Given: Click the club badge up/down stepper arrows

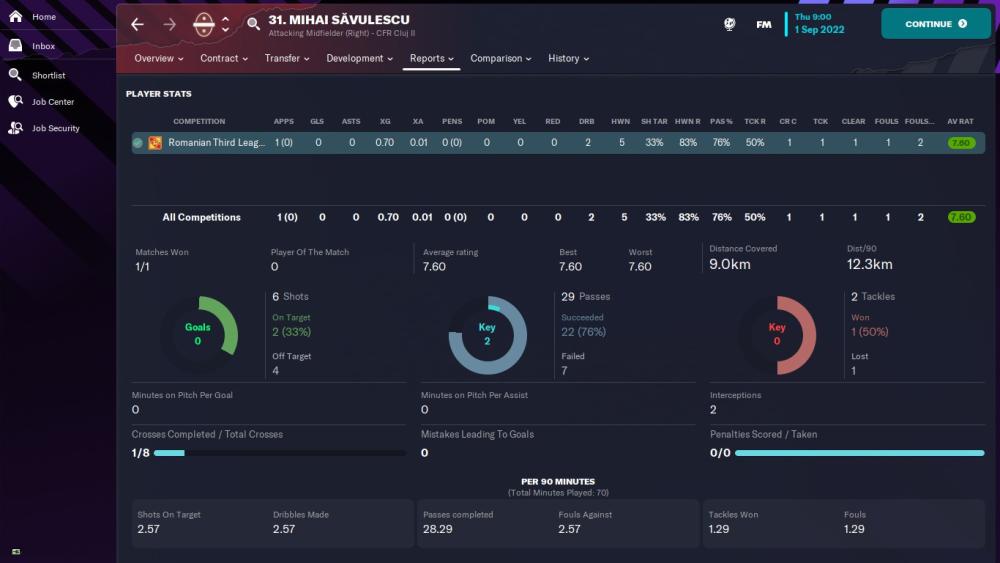Looking at the screenshot, I should 226,24.
